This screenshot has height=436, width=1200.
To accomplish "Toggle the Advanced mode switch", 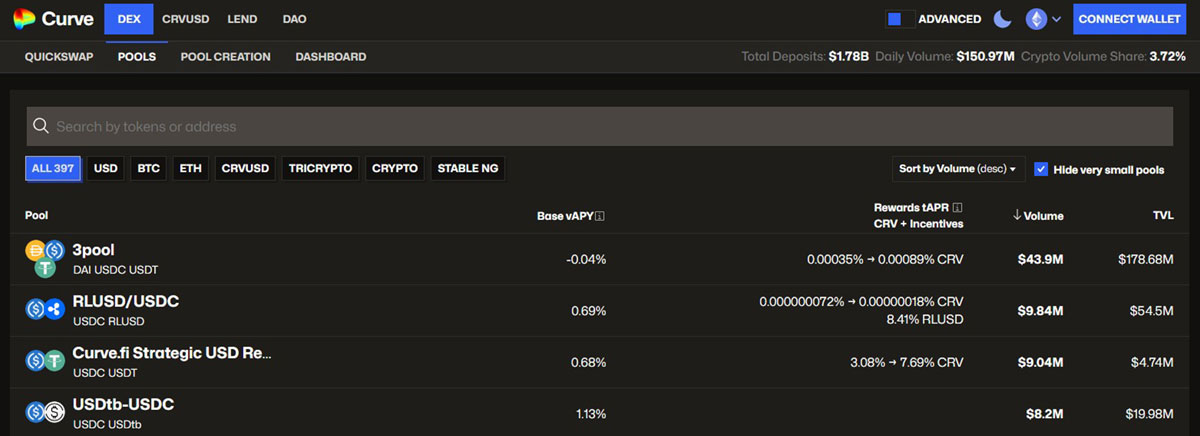I will pos(900,19).
